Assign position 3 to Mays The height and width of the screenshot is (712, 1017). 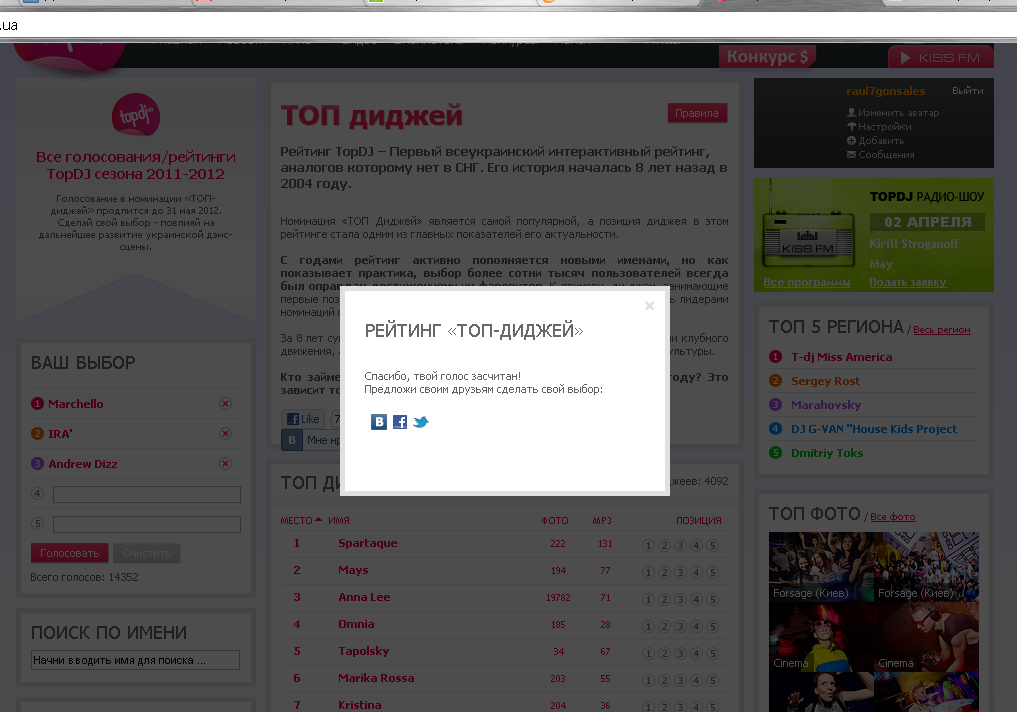[x=680, y=572]
